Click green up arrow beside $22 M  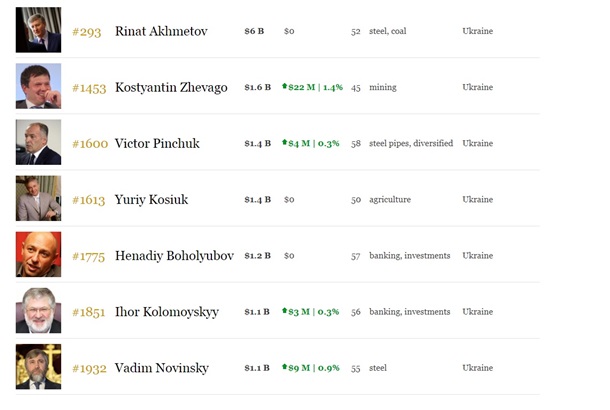pos(285,87)
